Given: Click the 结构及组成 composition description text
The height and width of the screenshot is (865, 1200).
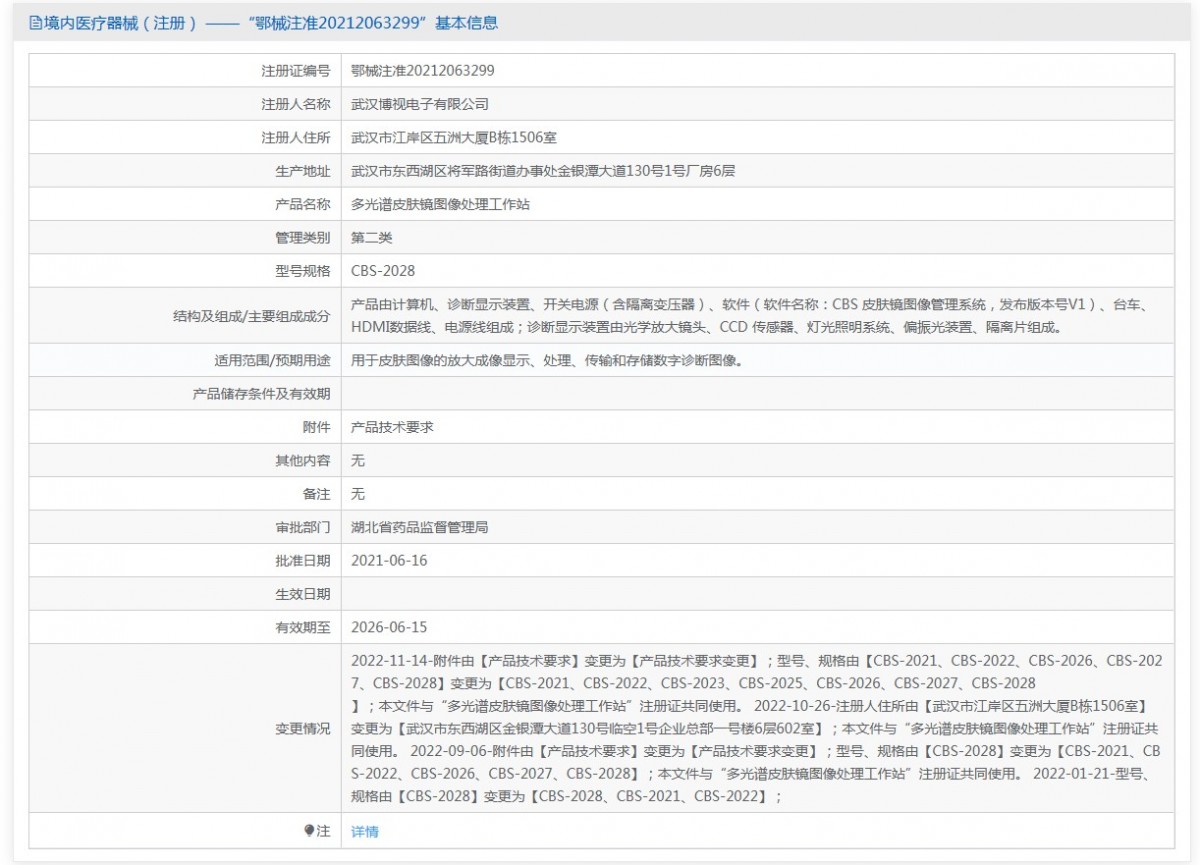Looking at the screenshot, I should tap(750, 316).
